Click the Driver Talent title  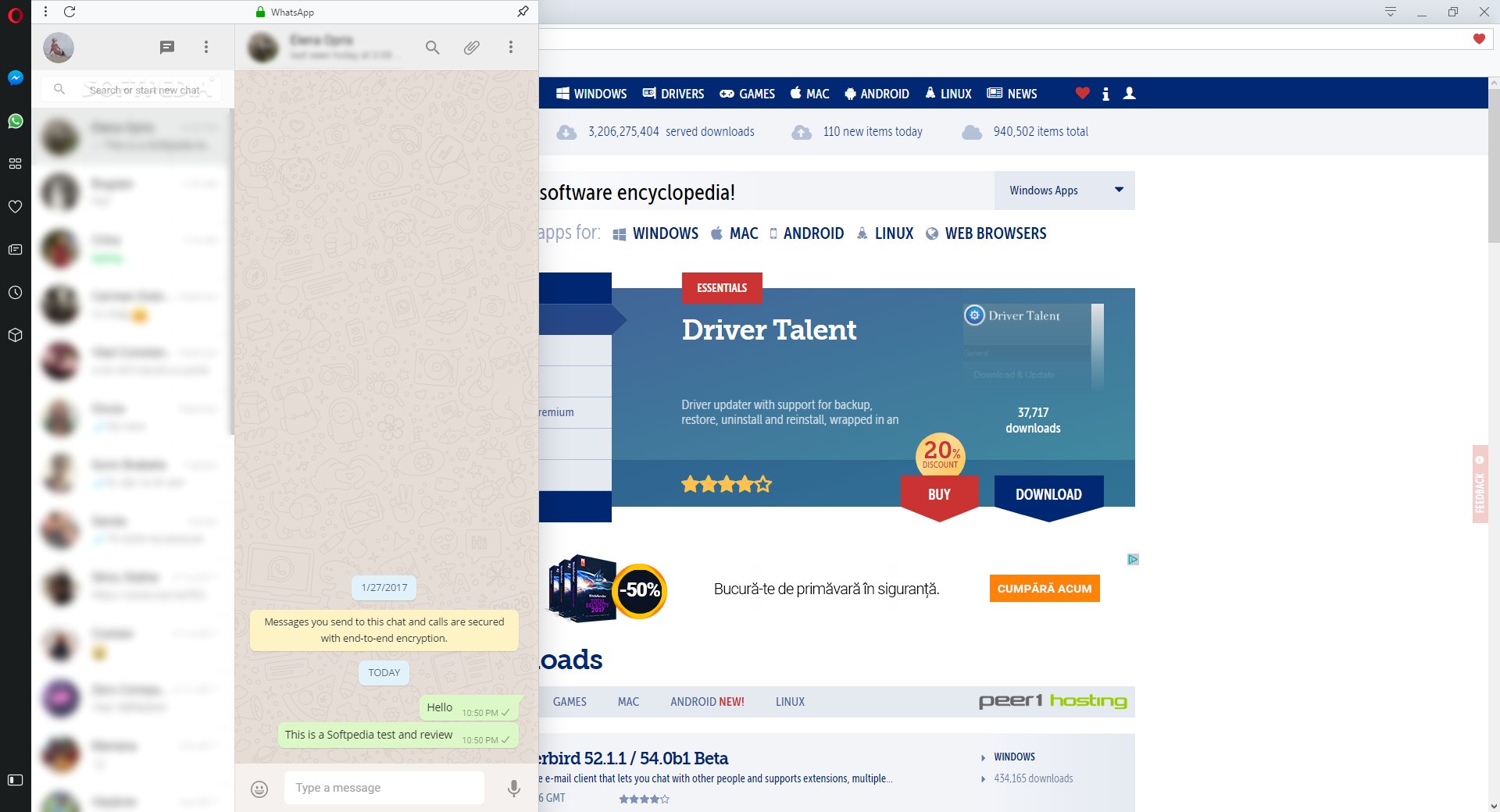[x=769, y=329]
